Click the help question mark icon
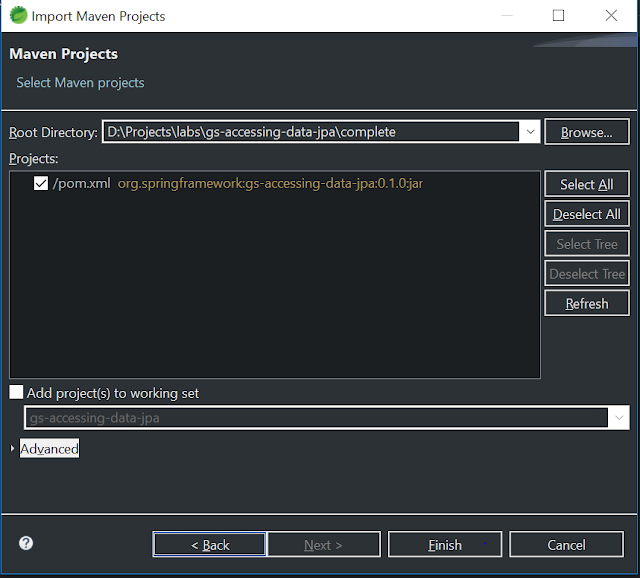Image resolution: width=640 pixels, height=578 pixels. (x=26, y=543)
